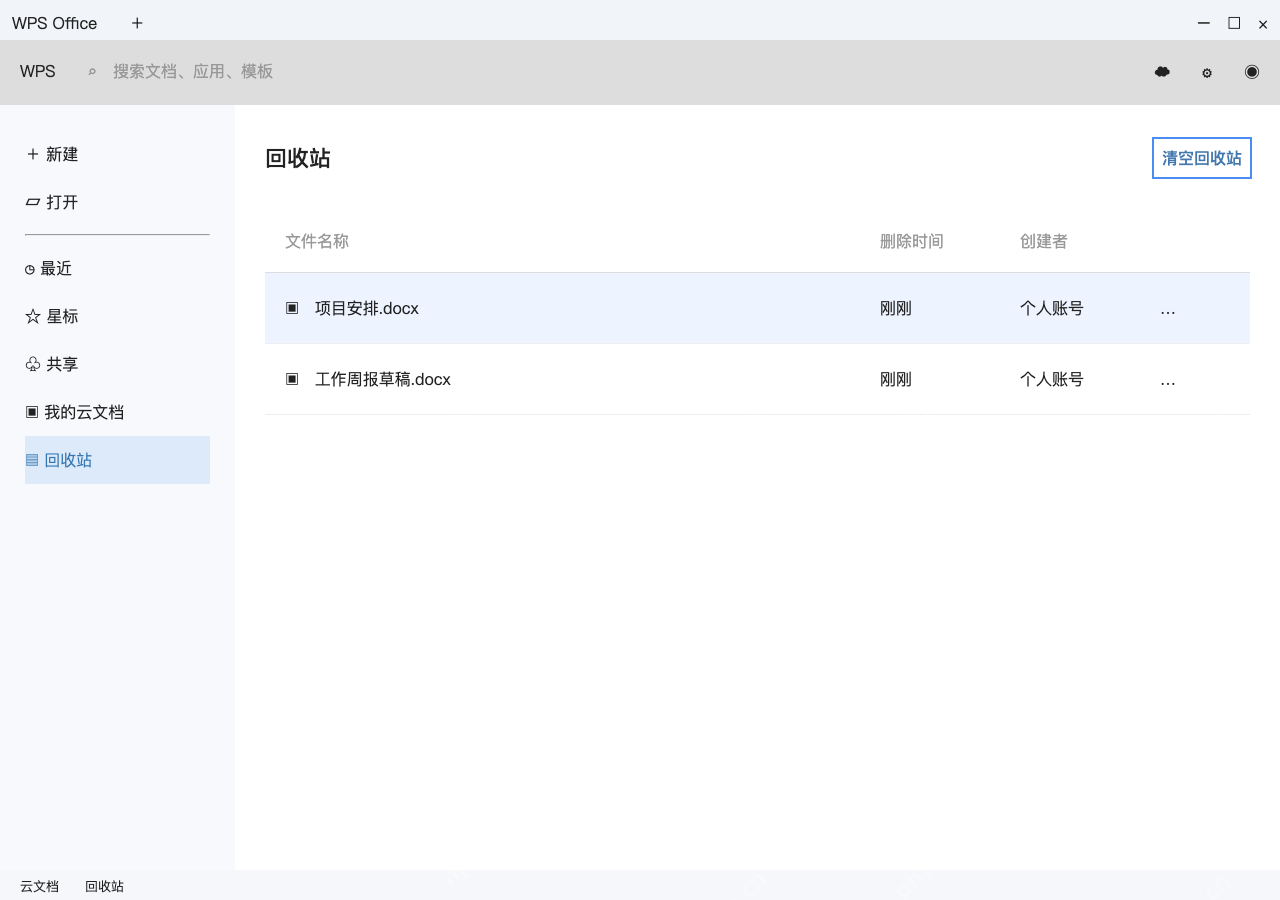
Task: Click the 新建 plus icon in sidebar
Action: coord(33,154)
